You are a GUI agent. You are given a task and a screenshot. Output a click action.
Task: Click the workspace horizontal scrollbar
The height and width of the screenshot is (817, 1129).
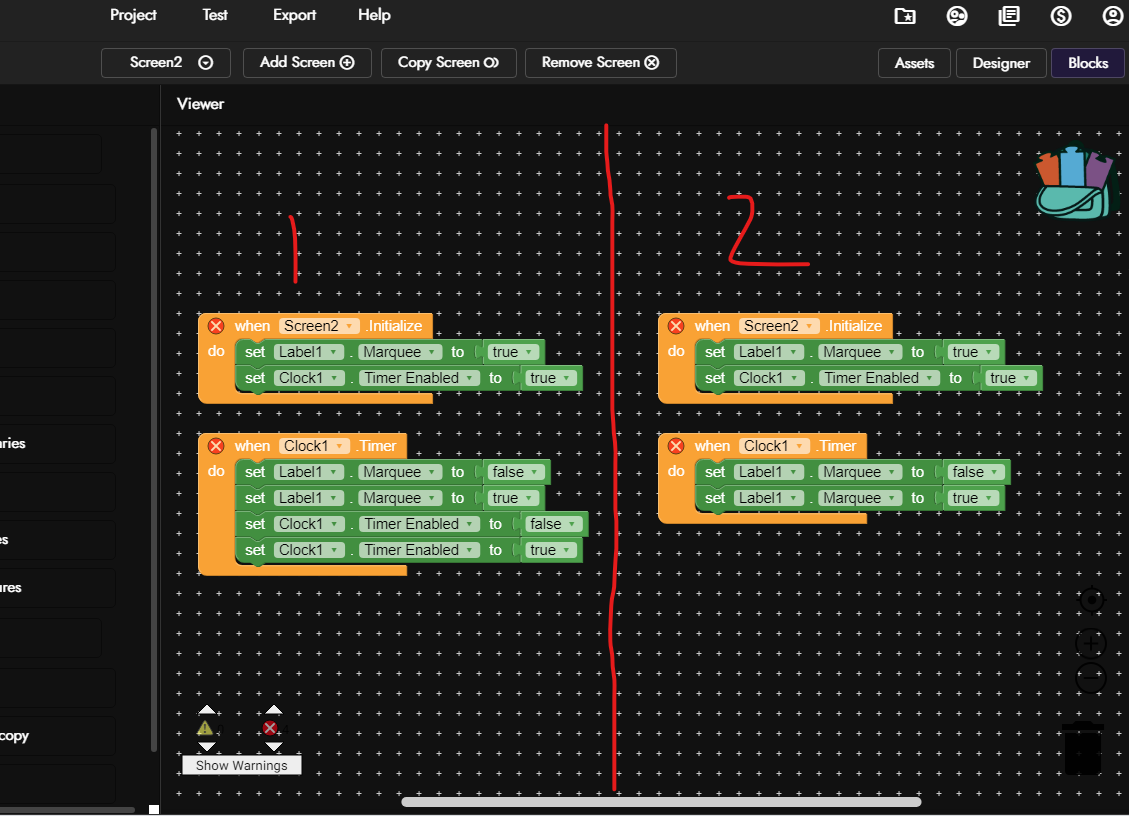(660, 801)
